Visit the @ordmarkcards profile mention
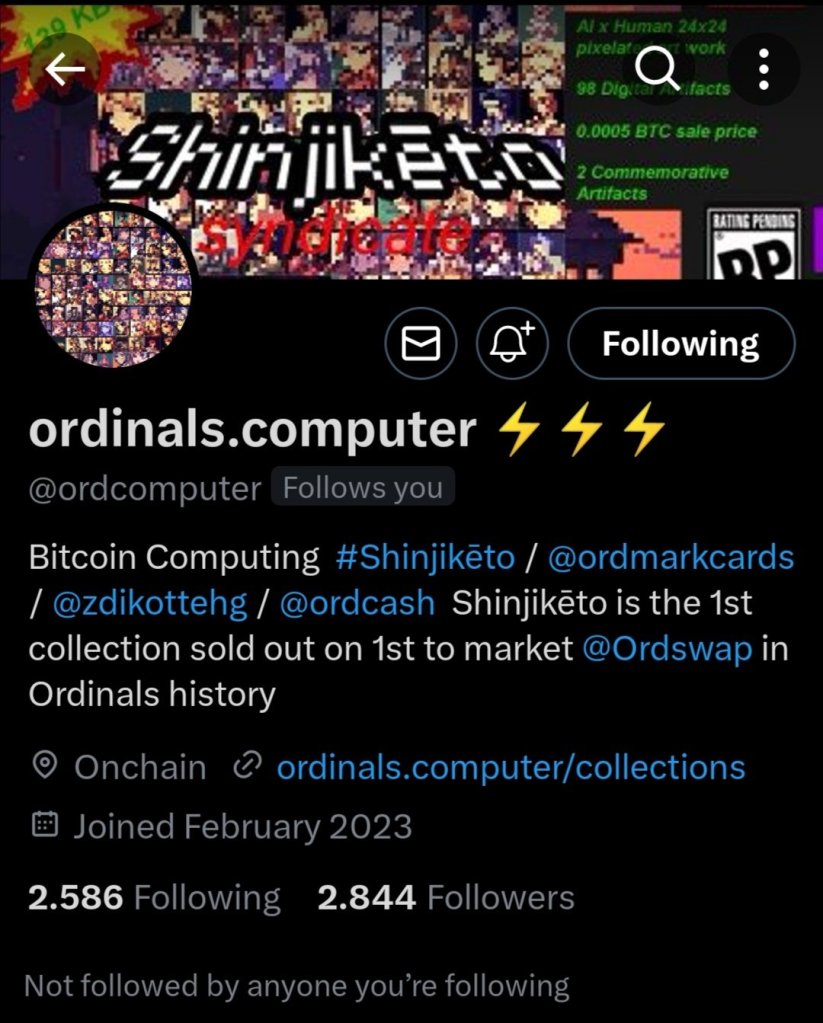Screen dimensions: 823x1023 tap(671, 558)
